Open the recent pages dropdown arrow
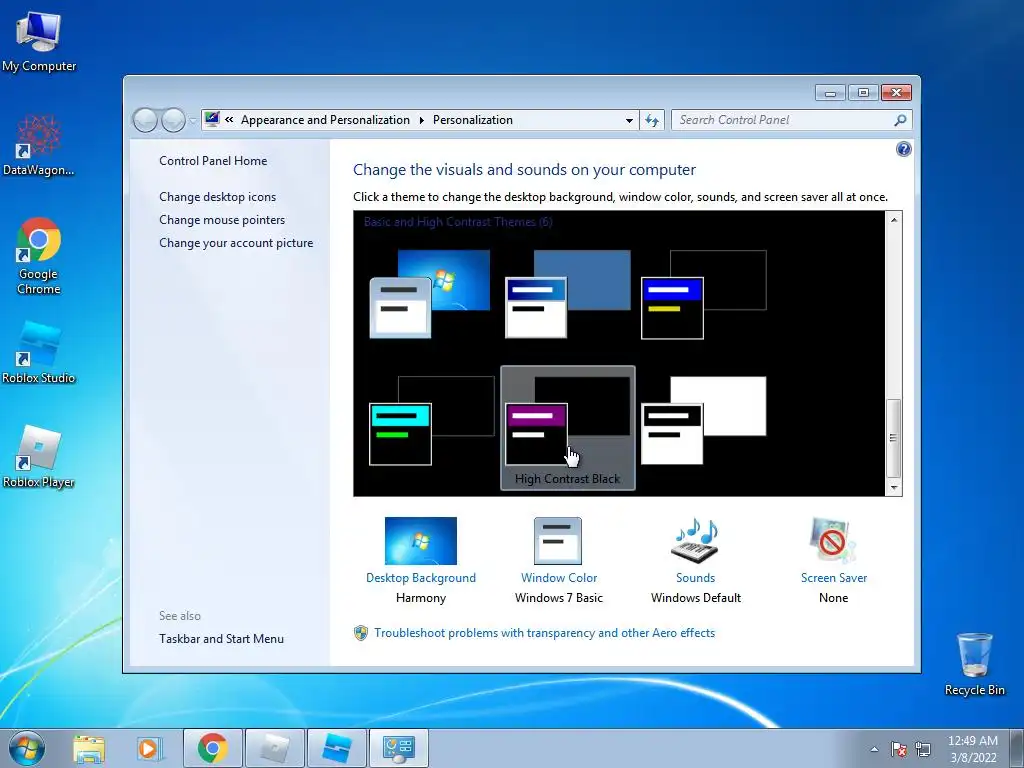 point(193,121)
